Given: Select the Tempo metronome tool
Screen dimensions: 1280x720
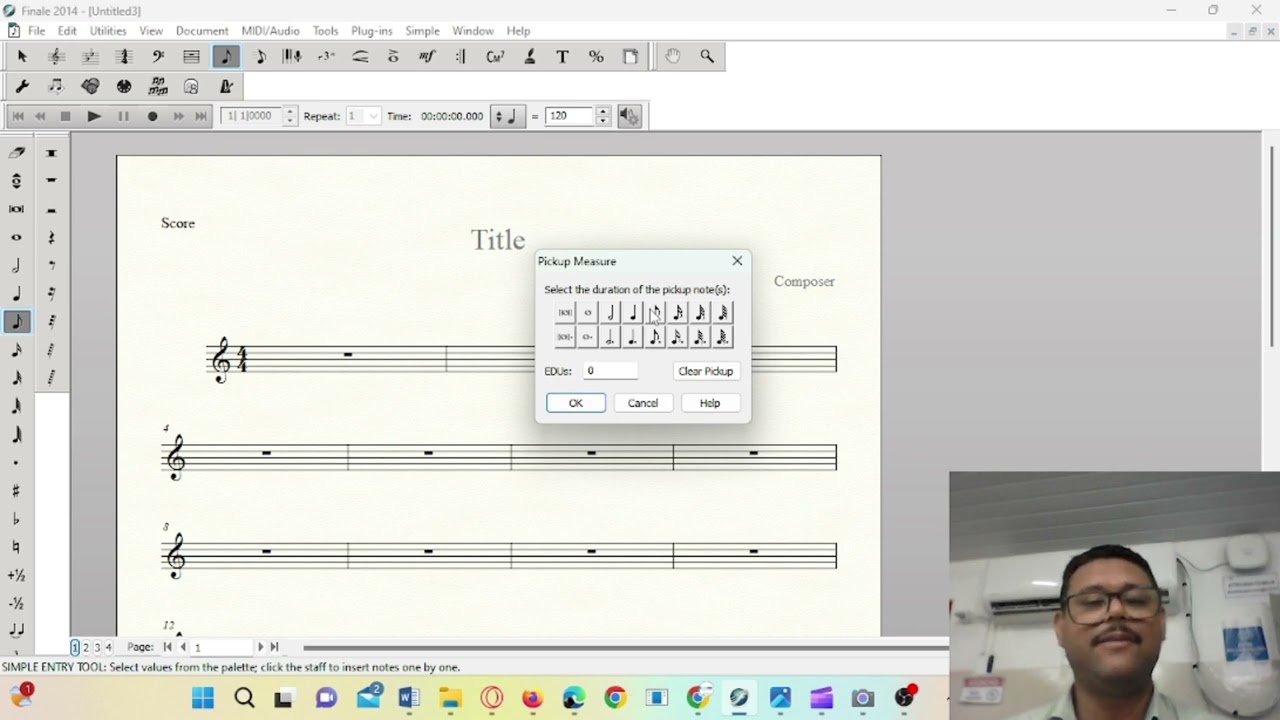Looking at the screenshot, I should (226, 87).
